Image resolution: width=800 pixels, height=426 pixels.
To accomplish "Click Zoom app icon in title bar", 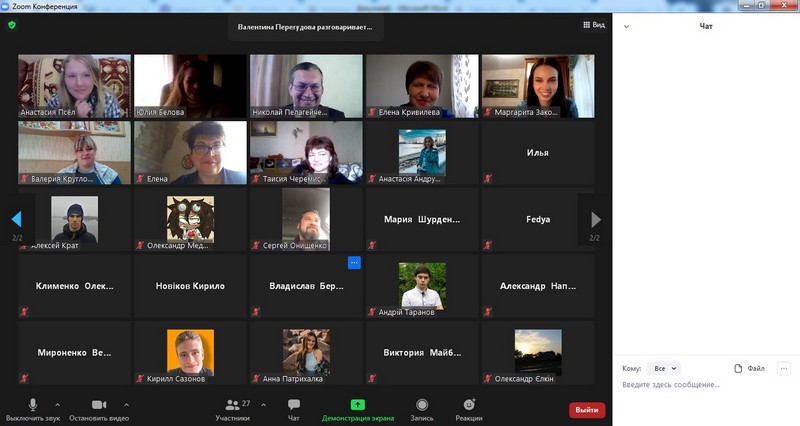I will (6, 6).
